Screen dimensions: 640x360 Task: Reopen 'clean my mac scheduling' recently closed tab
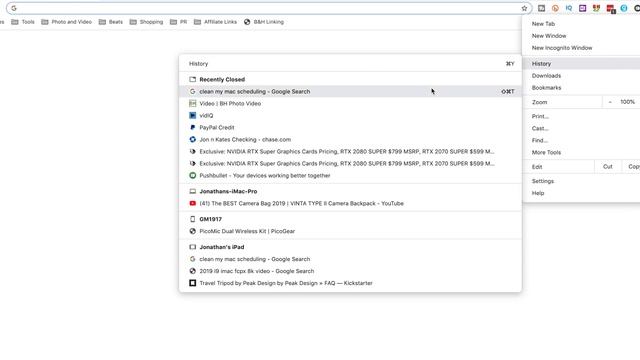coord(350,91)
